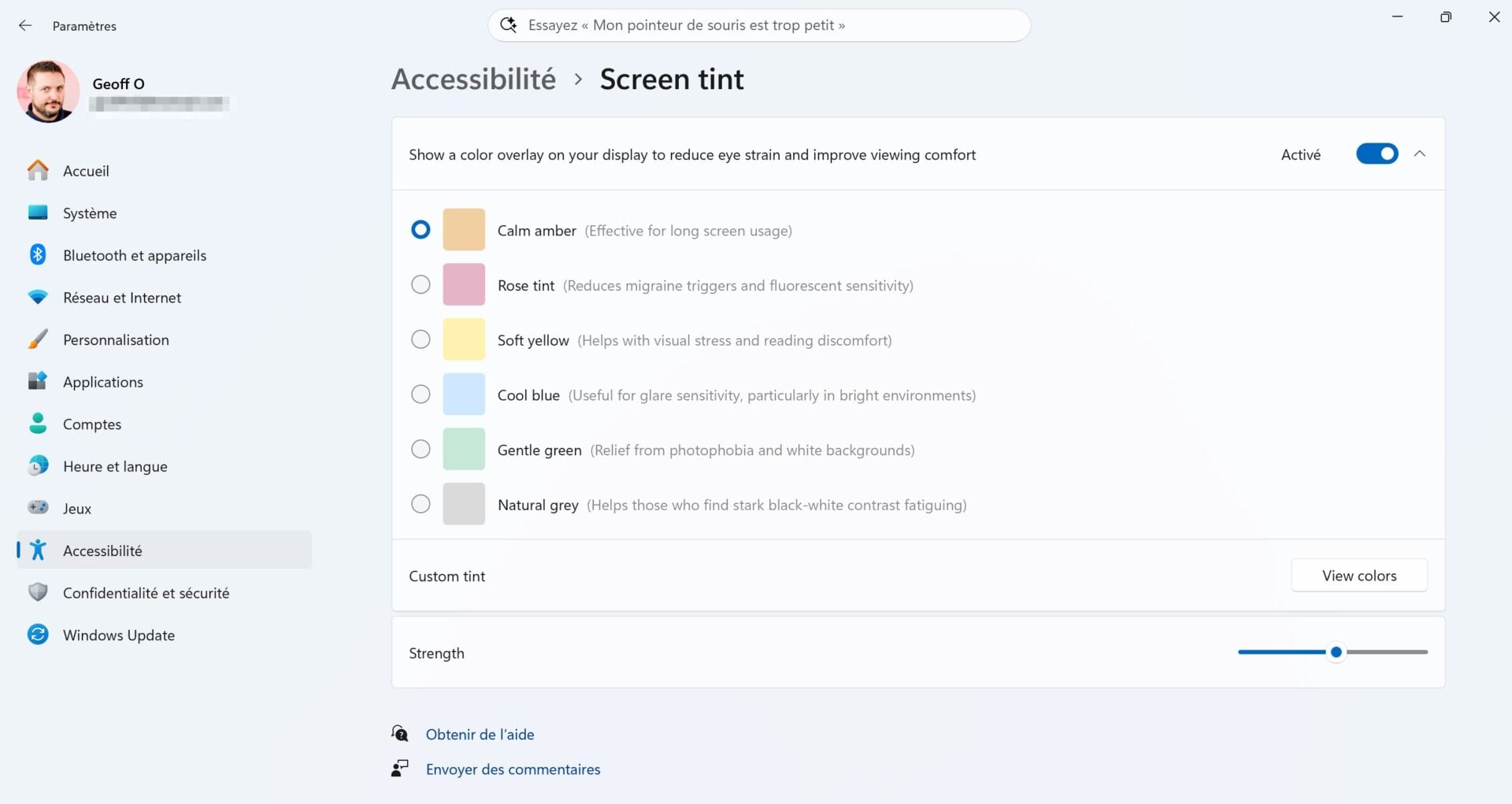This screenshot has height=804, width=1512.
Task: Open Système settings via the monitor icon
Action: click(37, 213)
